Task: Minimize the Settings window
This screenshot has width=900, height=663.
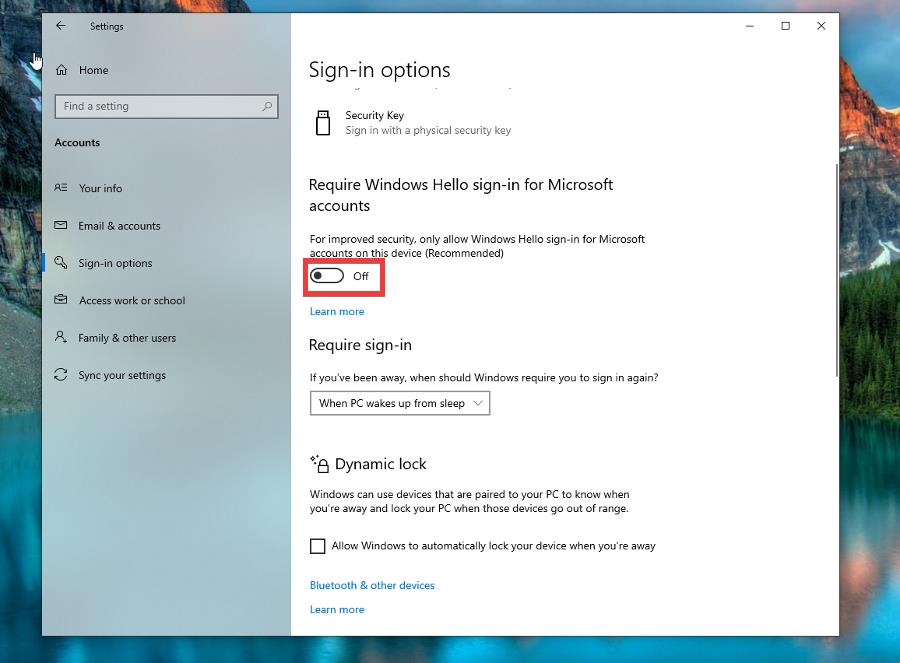Action: click(x=750, y=26)
